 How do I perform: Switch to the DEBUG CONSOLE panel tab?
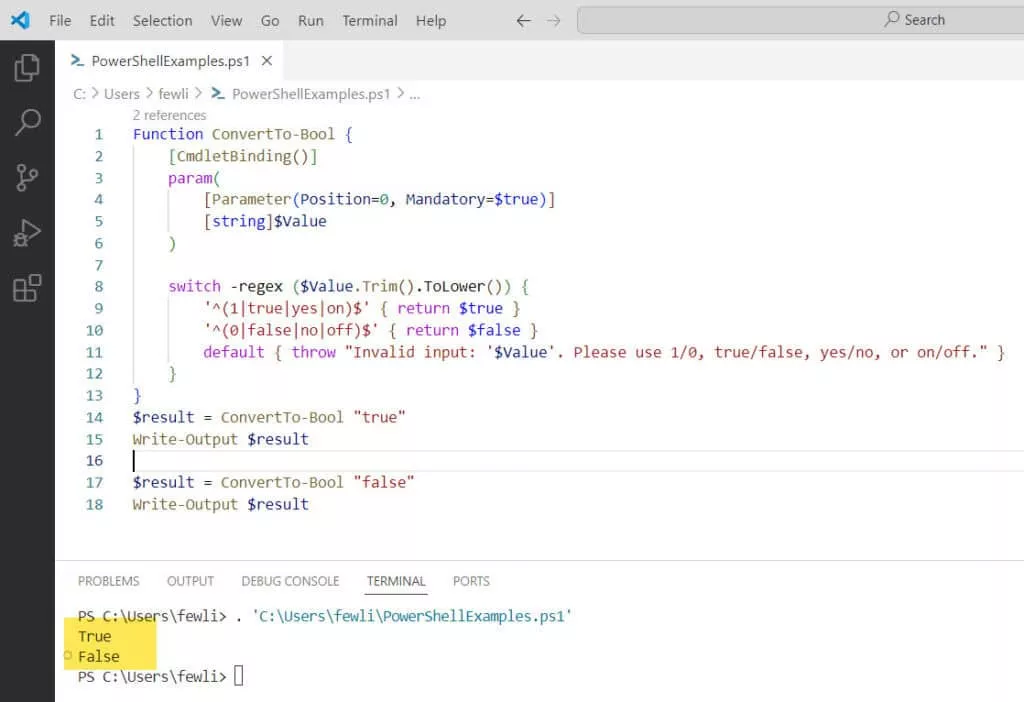click(x=290, y=581)
